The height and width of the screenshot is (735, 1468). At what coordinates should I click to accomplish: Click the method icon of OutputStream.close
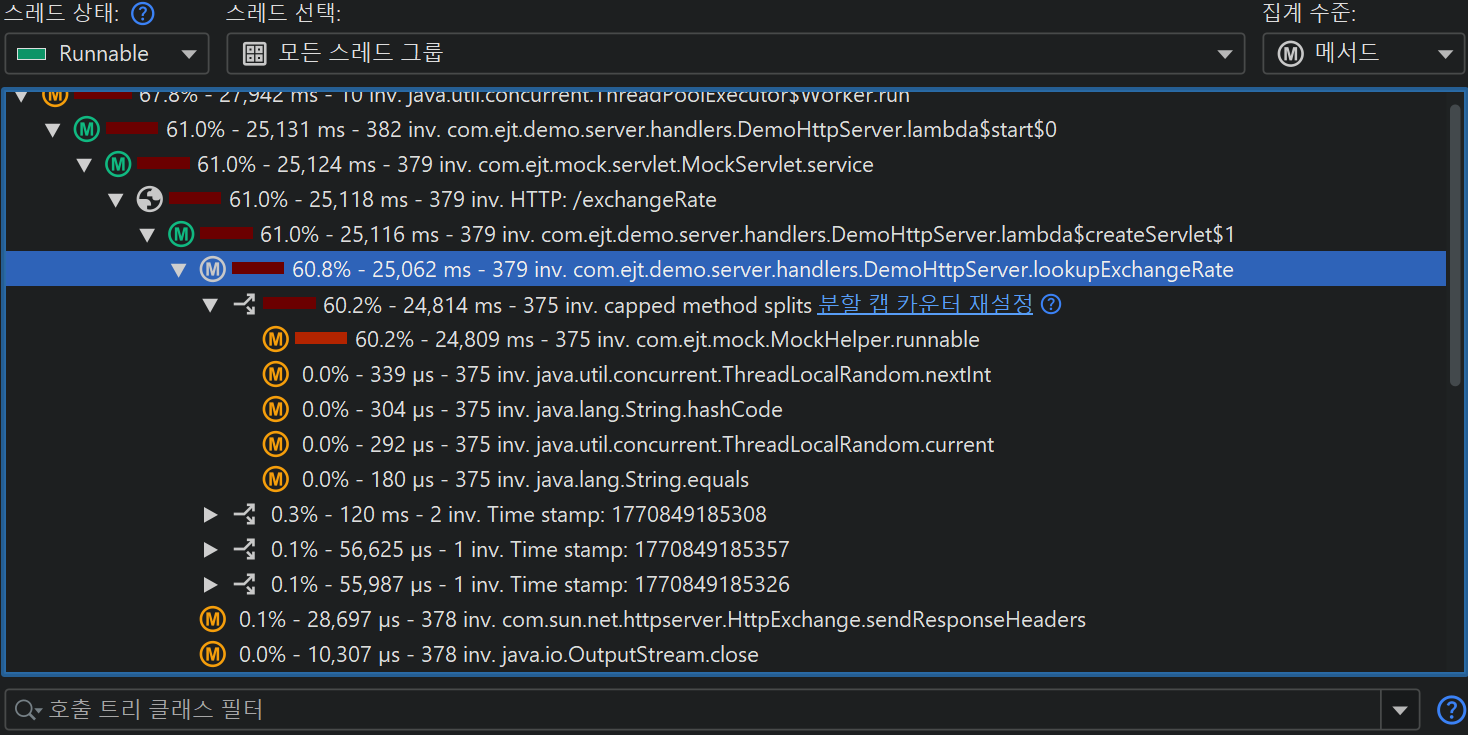tap(213, 655)
